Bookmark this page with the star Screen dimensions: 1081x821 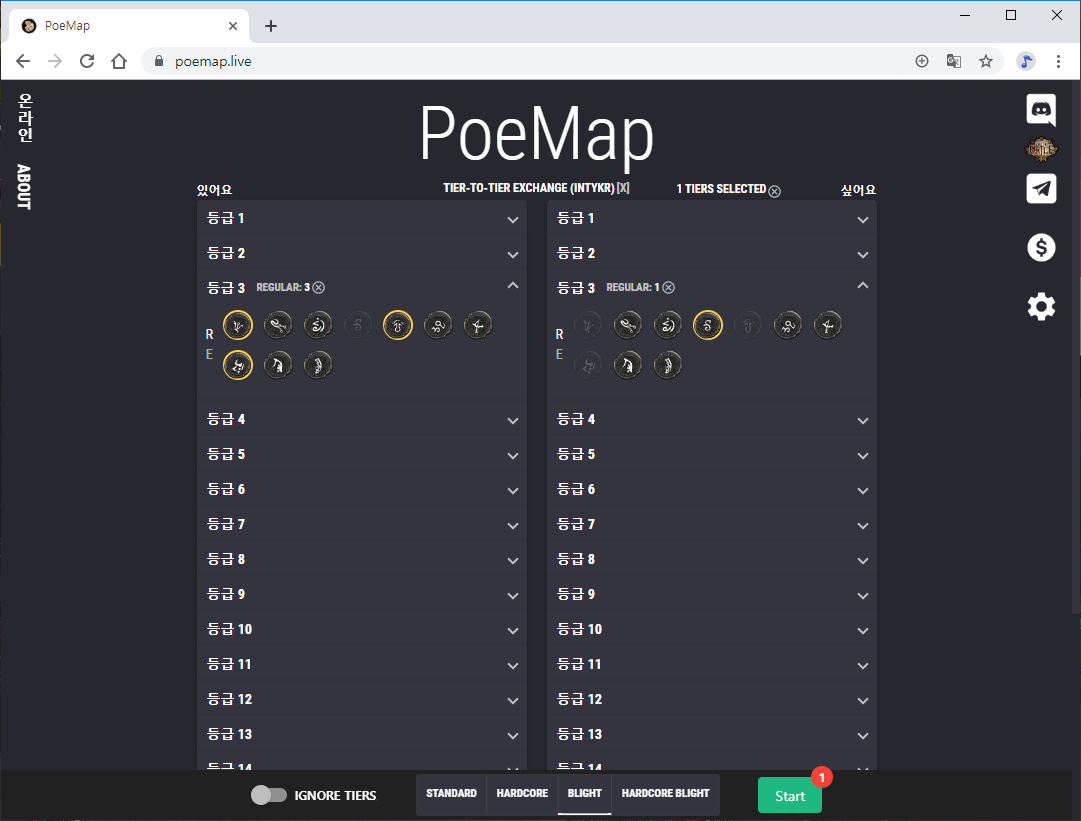click(986, 61)
